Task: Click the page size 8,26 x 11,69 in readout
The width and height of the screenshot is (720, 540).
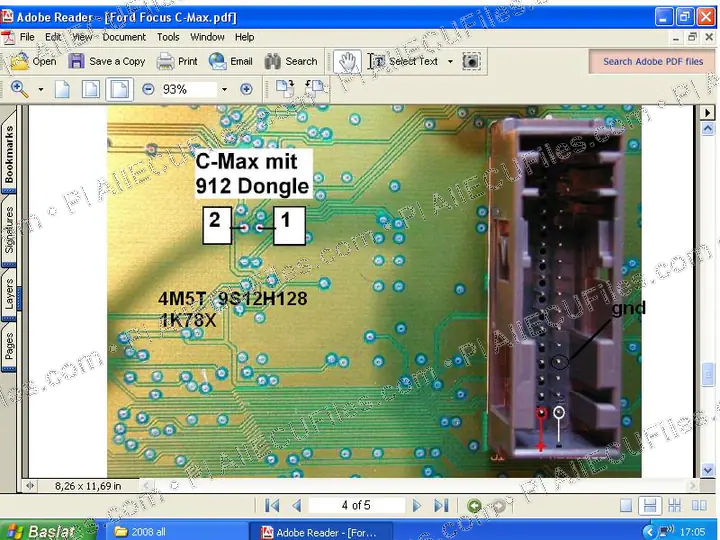Action: pos(88,486)
